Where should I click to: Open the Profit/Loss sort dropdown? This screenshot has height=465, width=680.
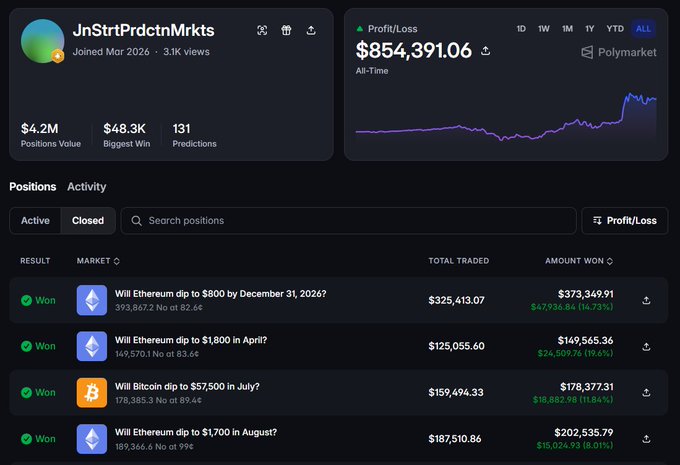[624, 221]
